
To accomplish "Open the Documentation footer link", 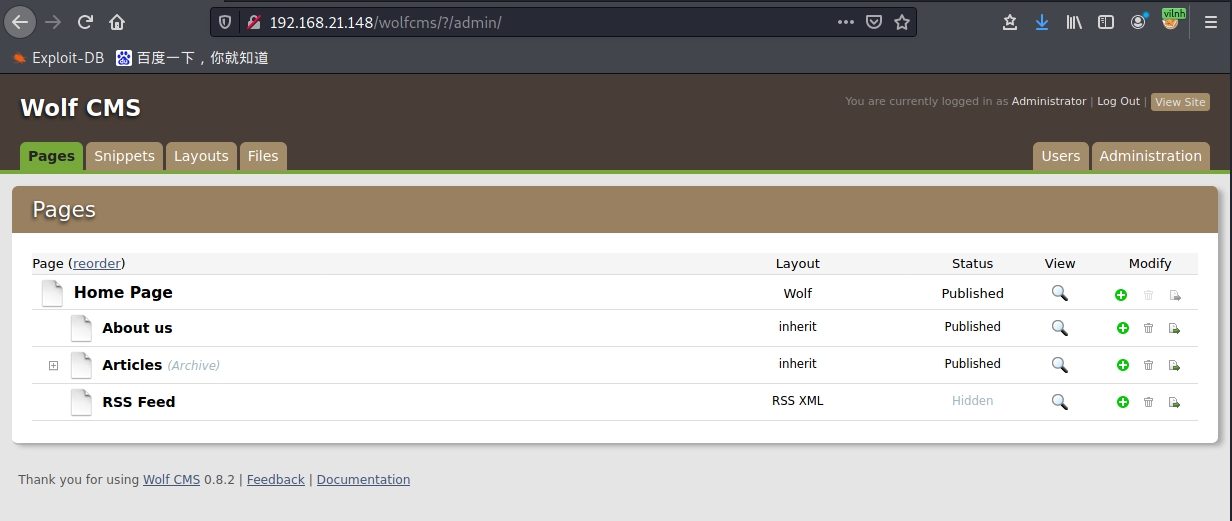I will tap(363, 480).
